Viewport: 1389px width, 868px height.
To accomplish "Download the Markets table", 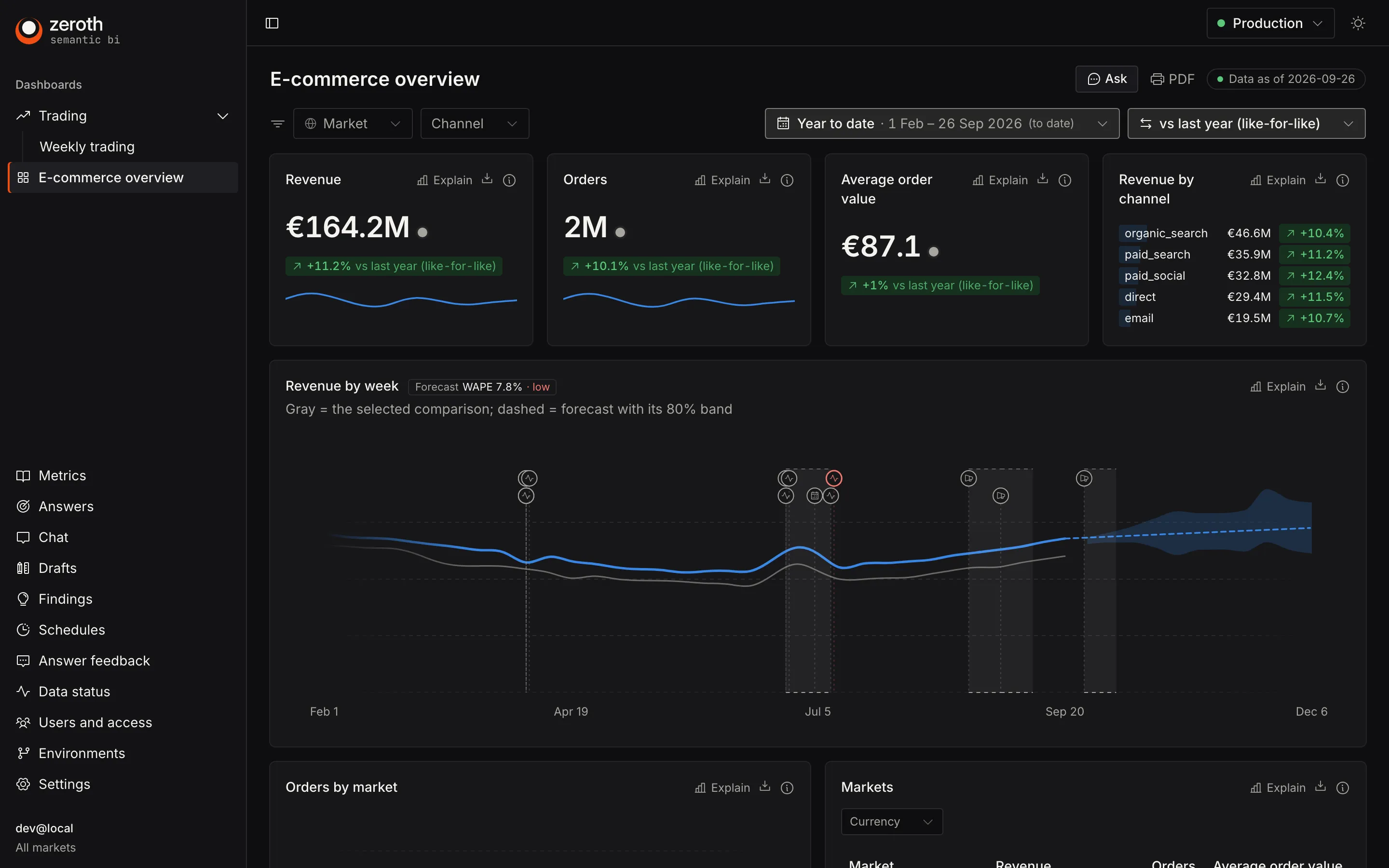I will 1320,787.
